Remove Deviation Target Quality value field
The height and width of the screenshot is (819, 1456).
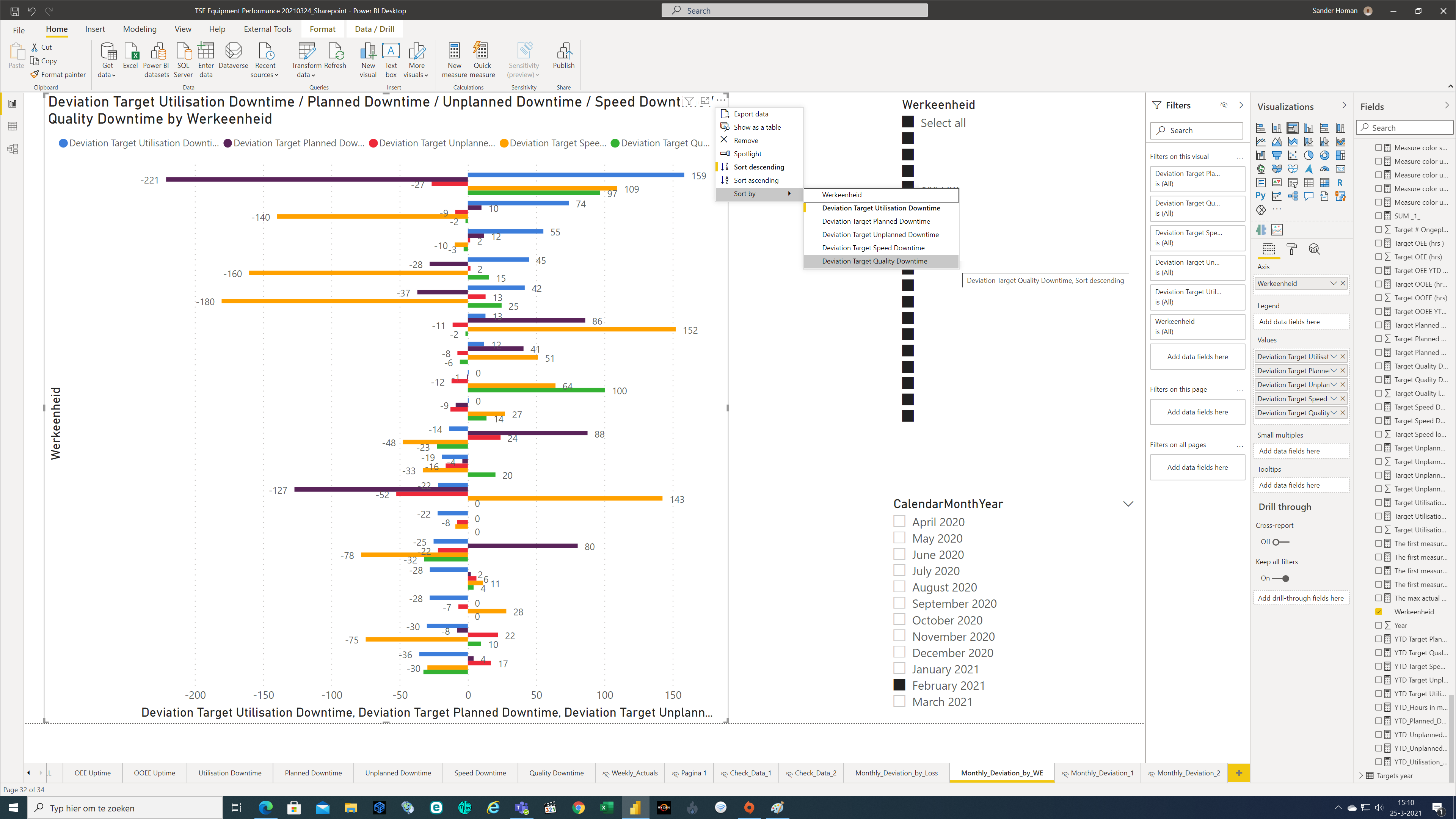[1343, 413]
